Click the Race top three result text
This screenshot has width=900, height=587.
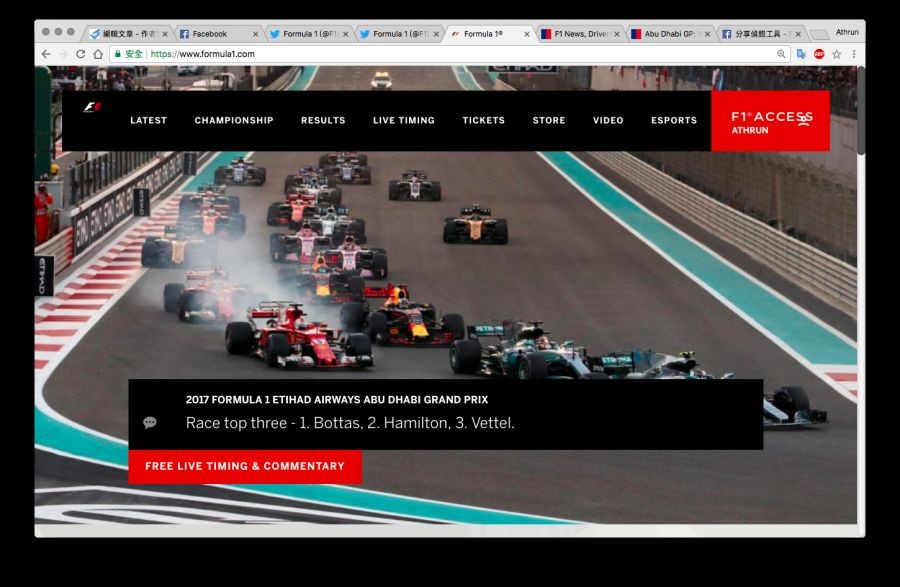click(350, 423)
